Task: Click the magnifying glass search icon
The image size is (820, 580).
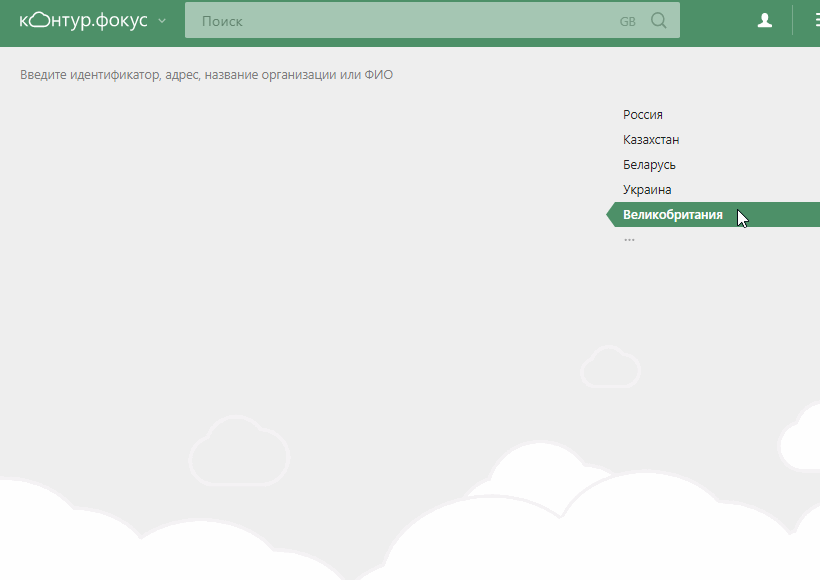Action: [658, 20]
